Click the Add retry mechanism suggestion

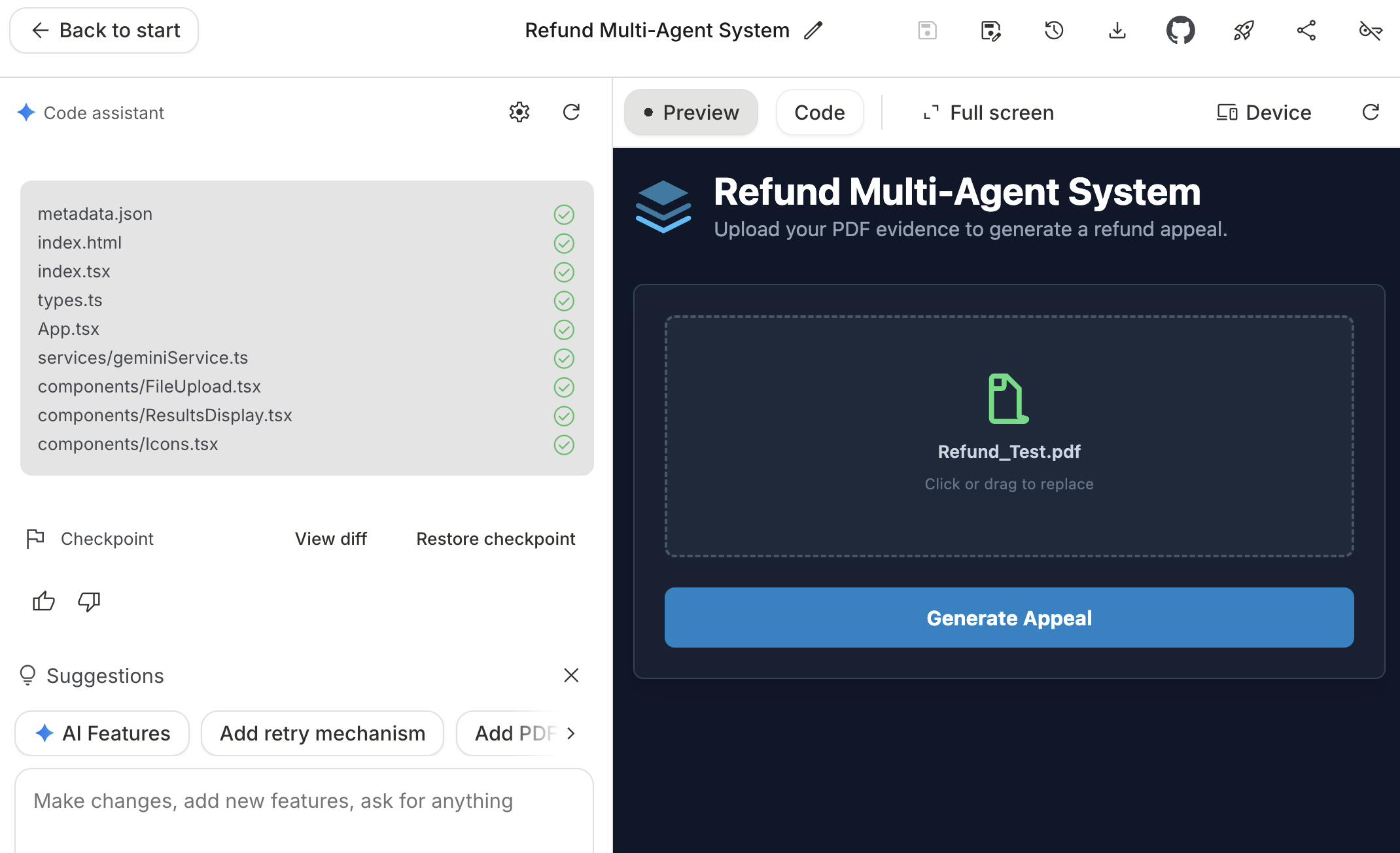(322, 733)
